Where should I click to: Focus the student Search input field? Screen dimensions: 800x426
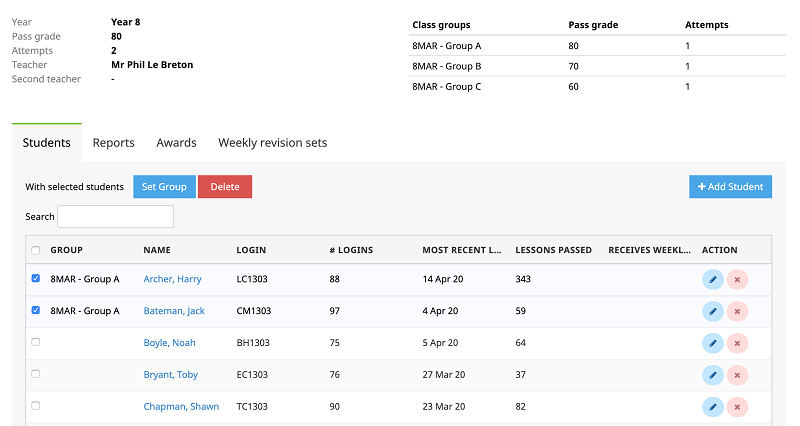pyautogui.click(x=115, y=217)
